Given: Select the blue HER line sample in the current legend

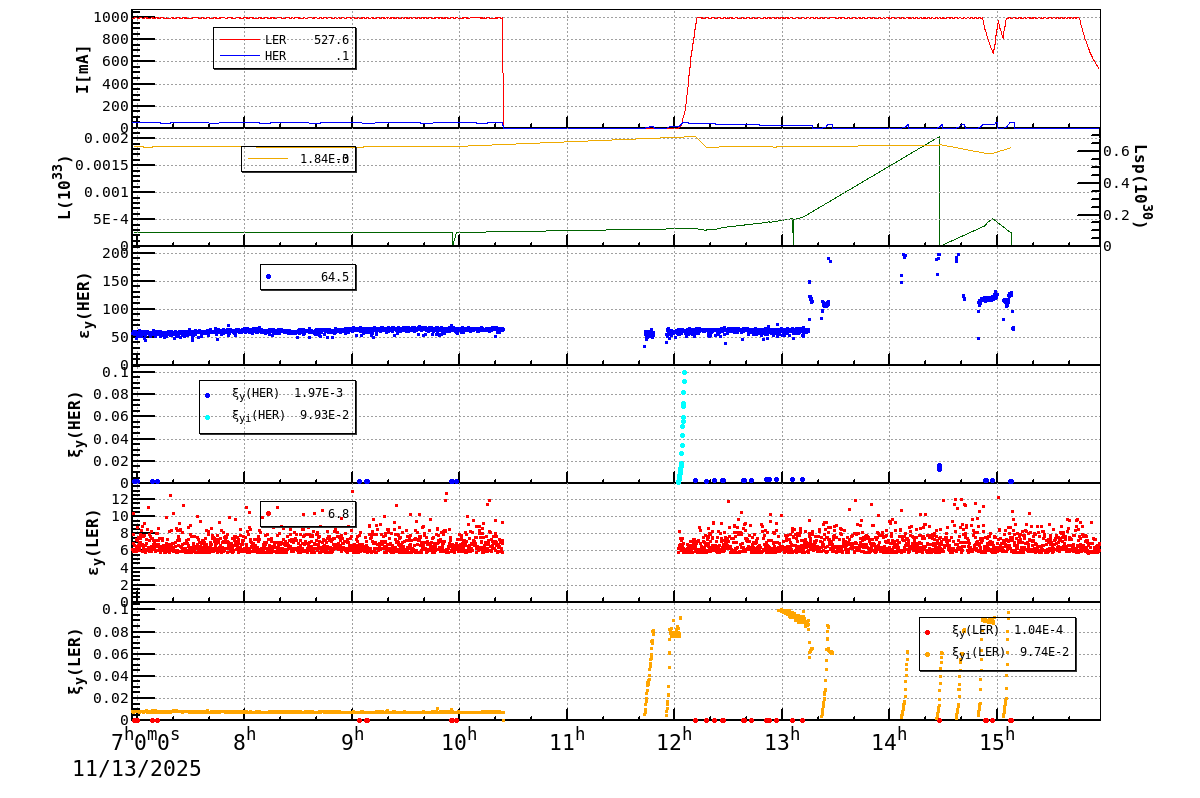Looking at the screenshot, I should 240,54.
